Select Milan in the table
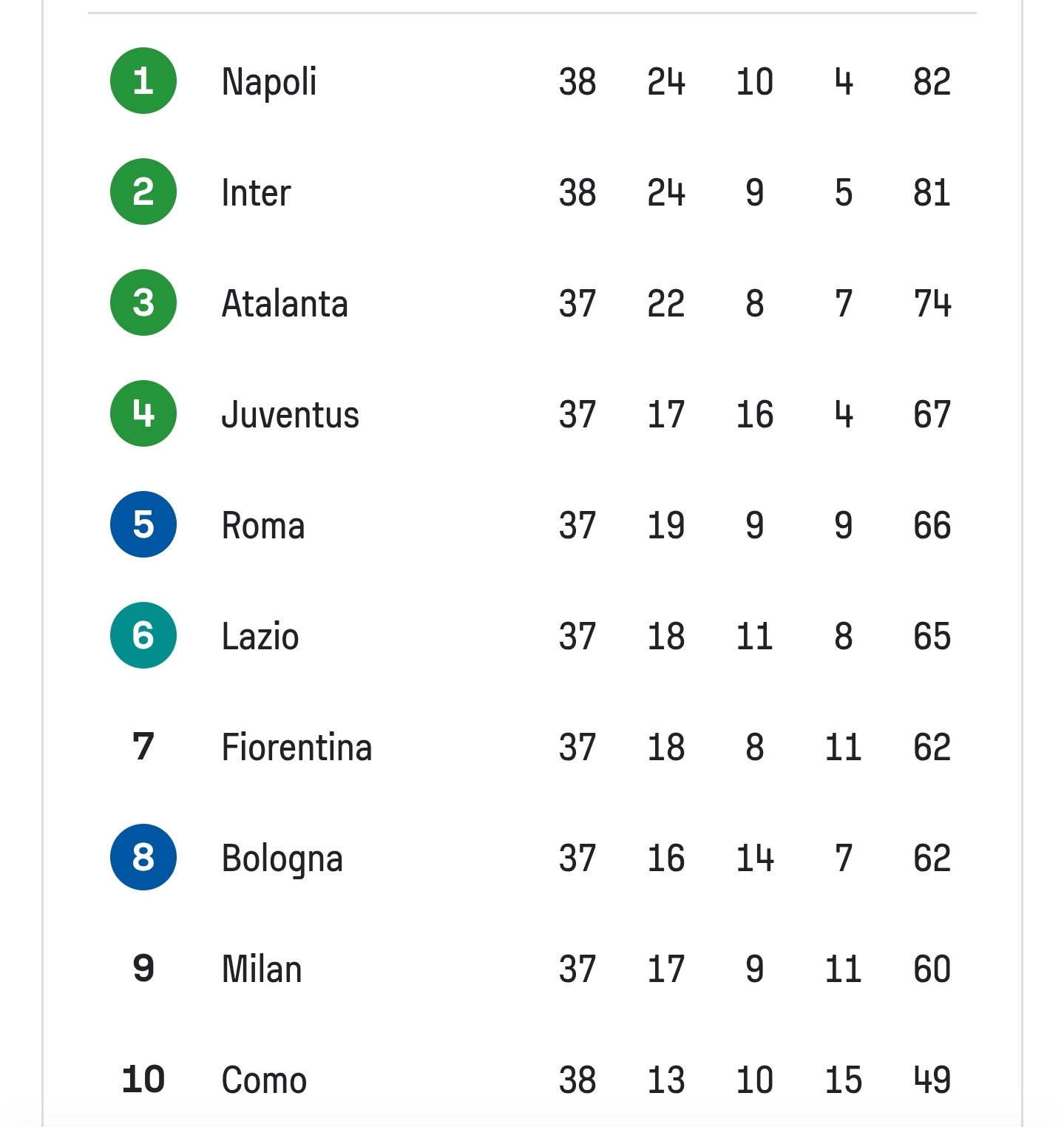 (x=262, y=969)
